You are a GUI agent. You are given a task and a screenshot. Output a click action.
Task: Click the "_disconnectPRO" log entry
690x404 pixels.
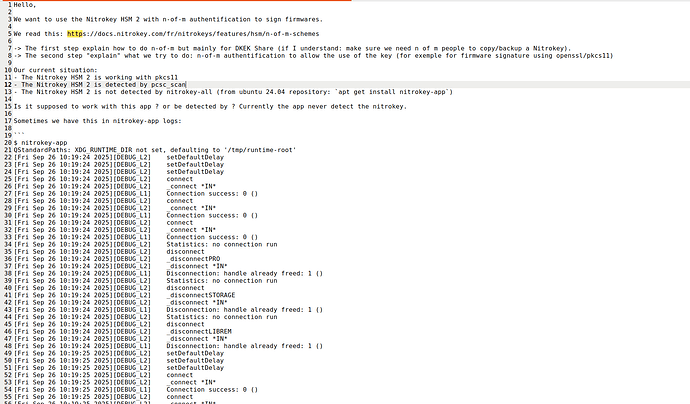coord(193,259)
